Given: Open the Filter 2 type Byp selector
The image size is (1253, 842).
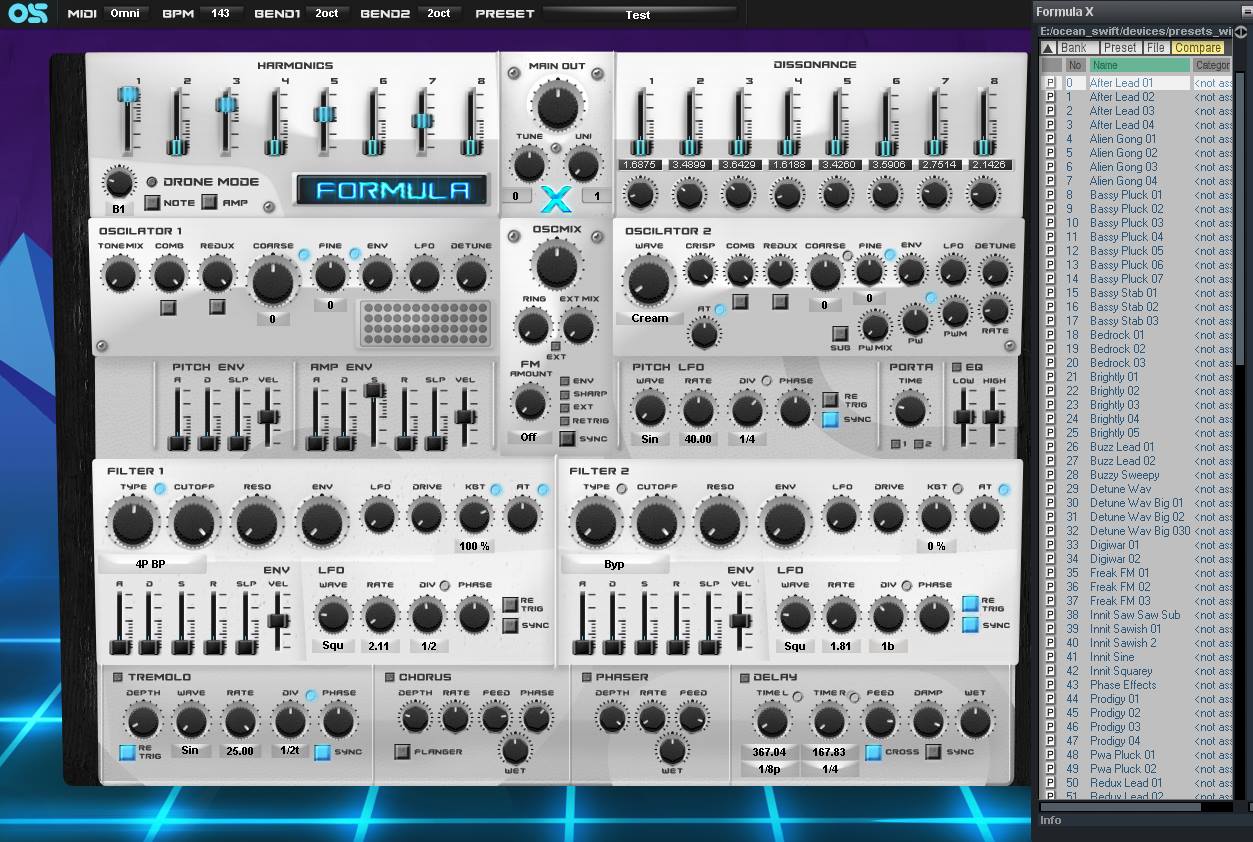Looking at the screenshot, I should click(614, 564).
